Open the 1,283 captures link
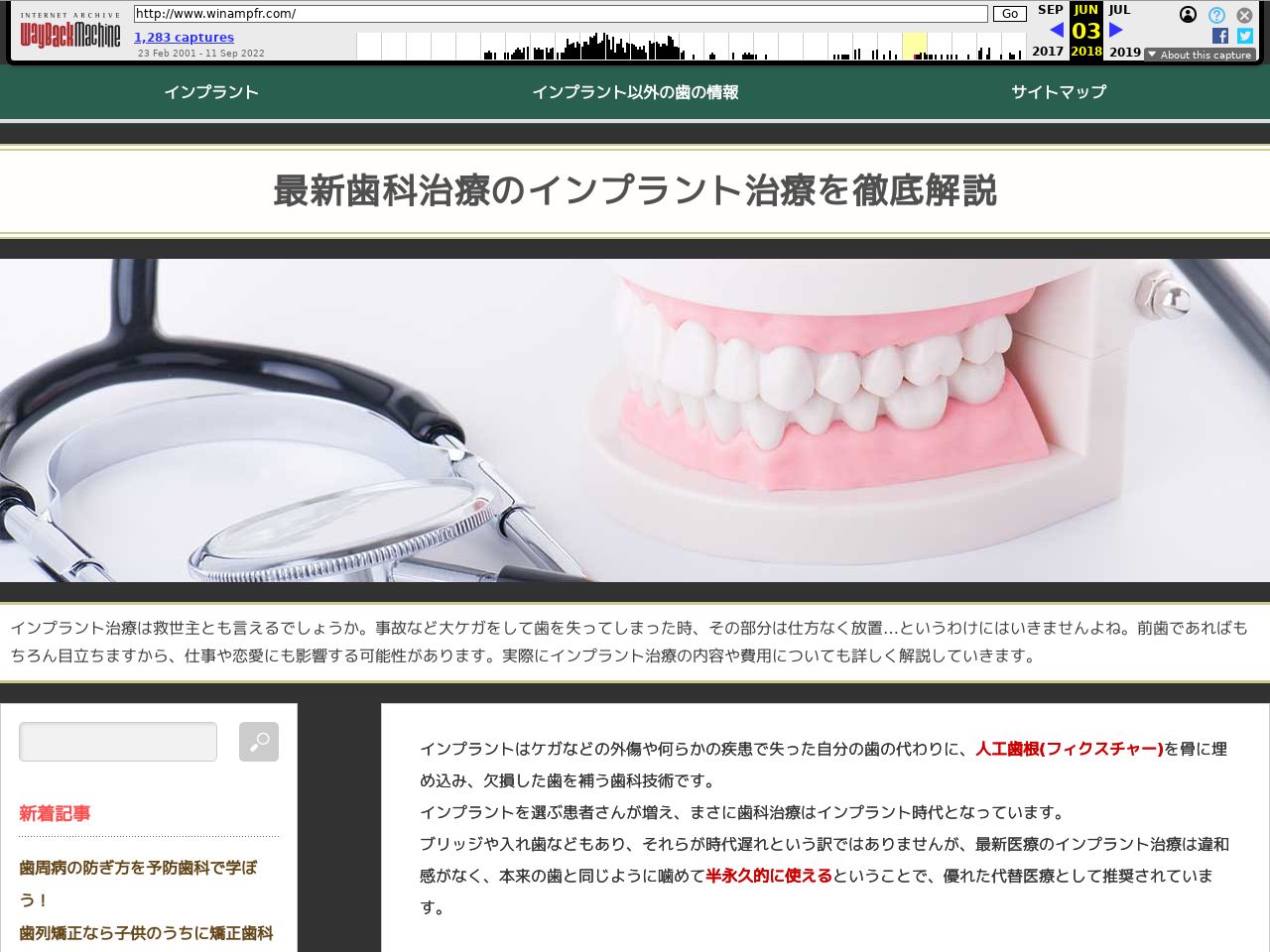The height and width of the screenshot is (952, 1270). pyautogui.click(x=184, y=37)
